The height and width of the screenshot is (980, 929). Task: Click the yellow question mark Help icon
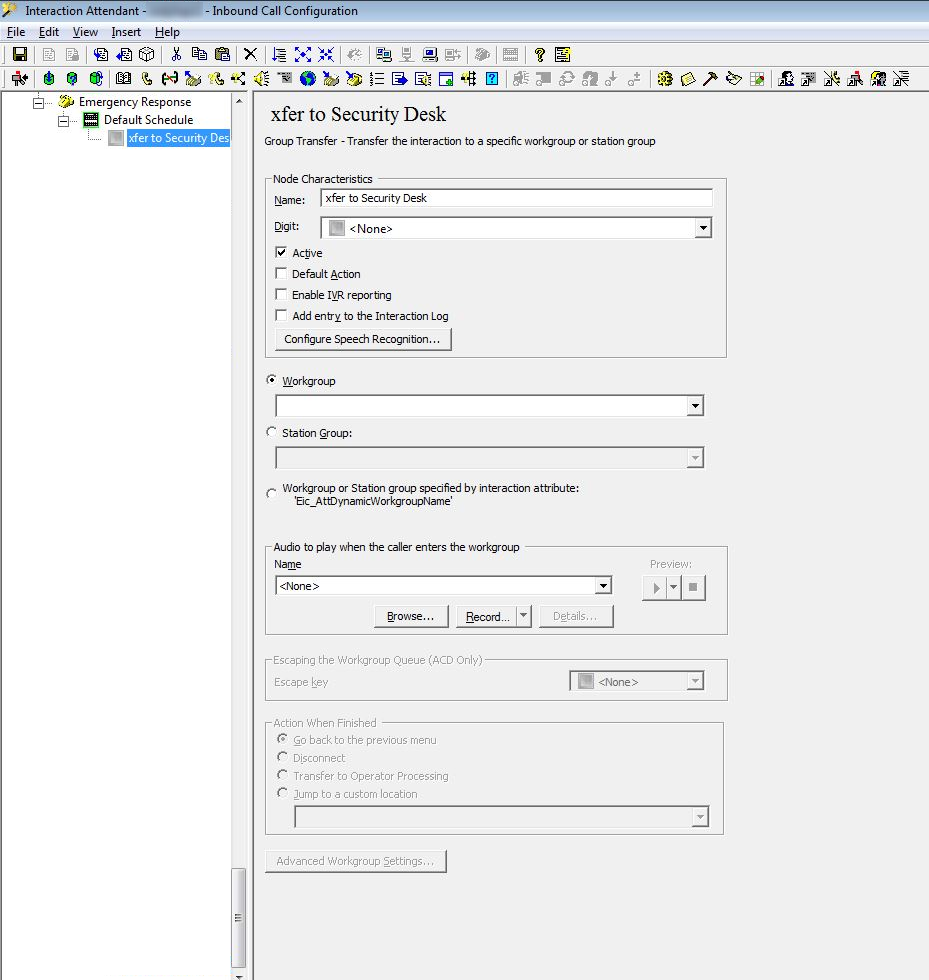point(540,55)
